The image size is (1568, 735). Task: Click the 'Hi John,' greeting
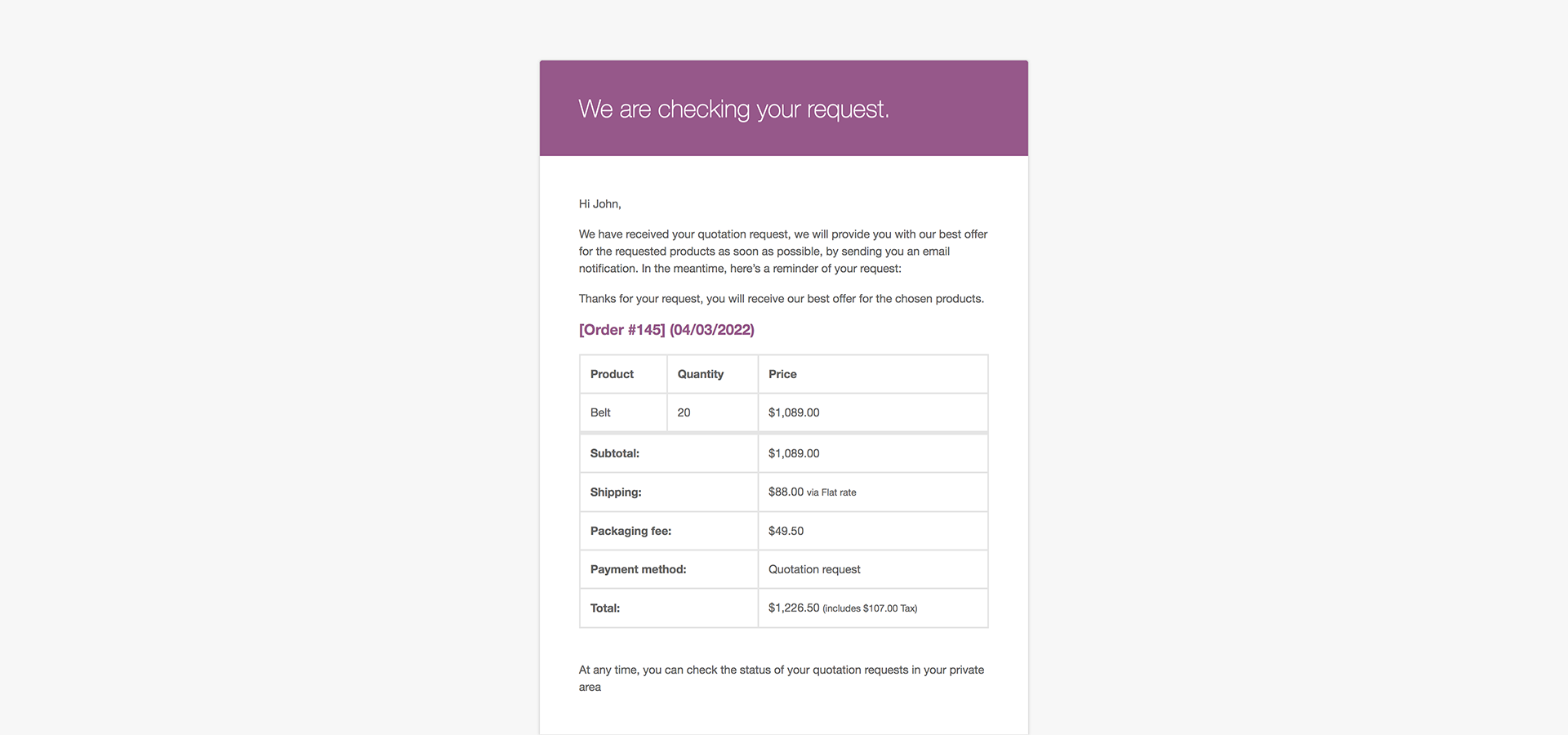click(599, 204)
